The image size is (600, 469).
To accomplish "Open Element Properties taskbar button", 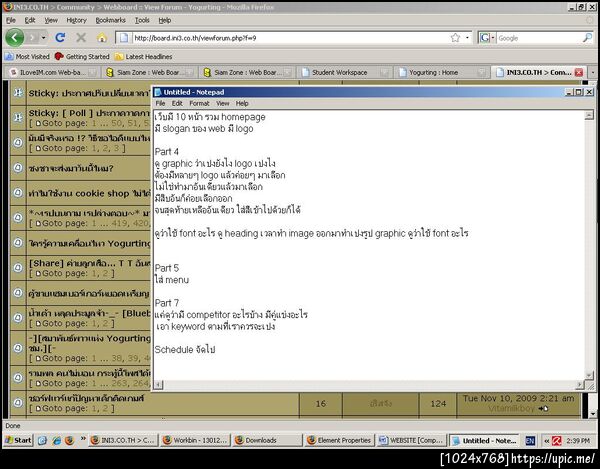I will [x=339, y=440].
